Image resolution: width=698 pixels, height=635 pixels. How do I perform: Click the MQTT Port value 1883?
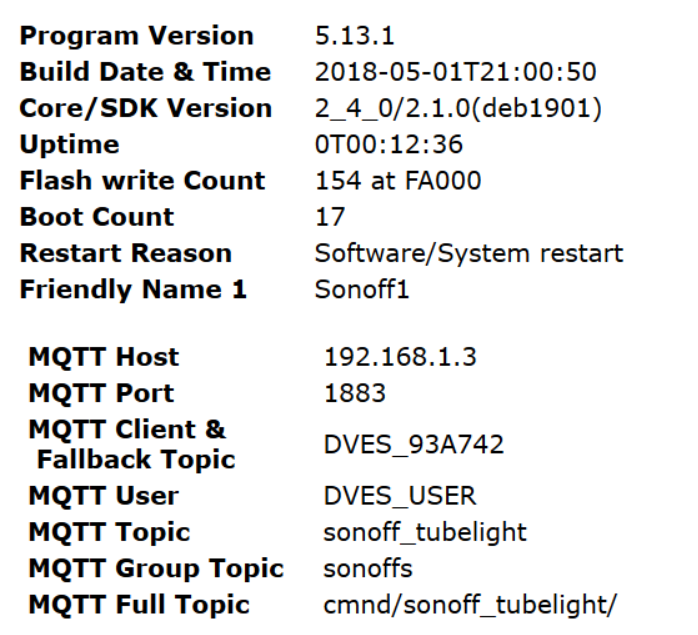354,393
